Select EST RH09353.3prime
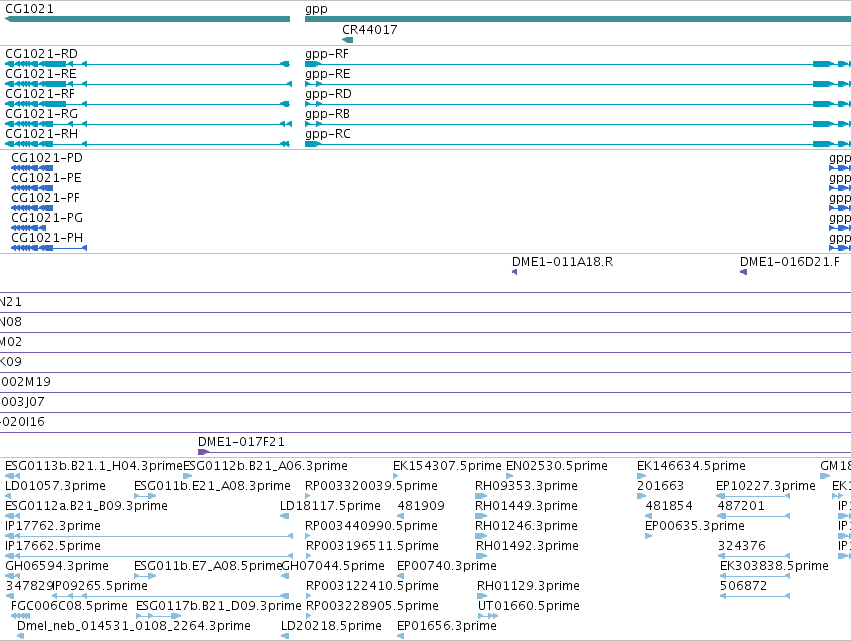 [x=526, y=486]
